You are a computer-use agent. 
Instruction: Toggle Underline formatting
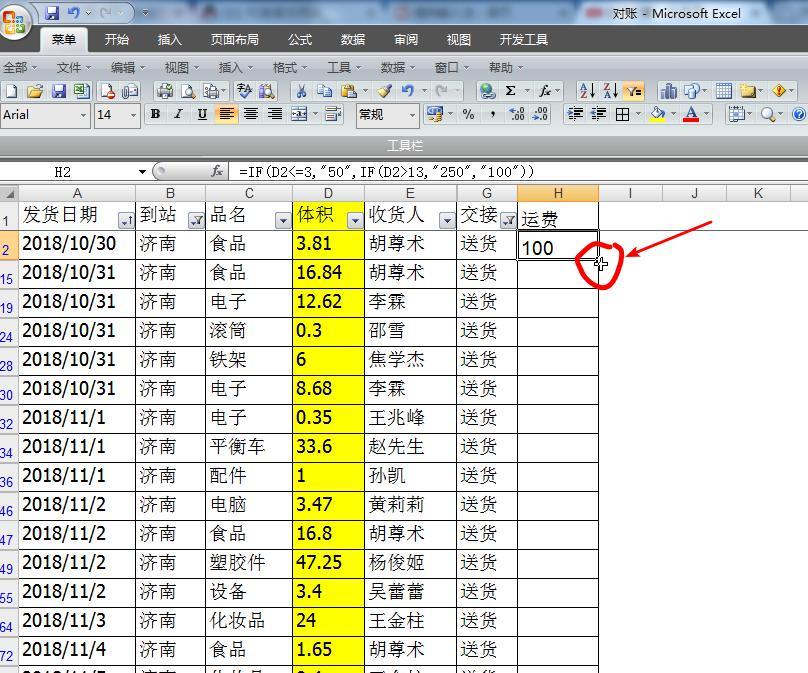click(x=203, y=114)
